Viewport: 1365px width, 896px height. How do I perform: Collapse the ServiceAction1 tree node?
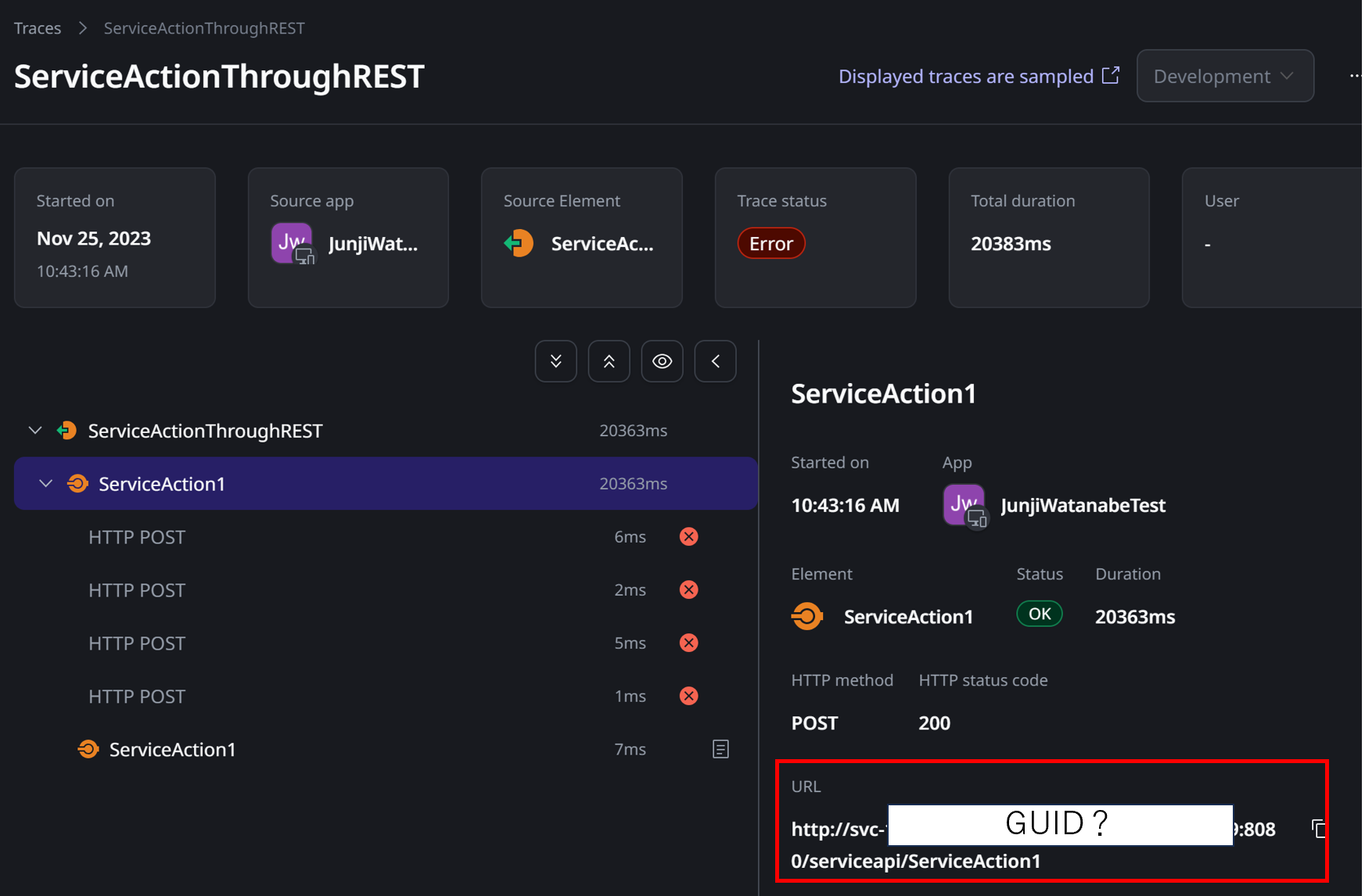click(x=45, y=483)
